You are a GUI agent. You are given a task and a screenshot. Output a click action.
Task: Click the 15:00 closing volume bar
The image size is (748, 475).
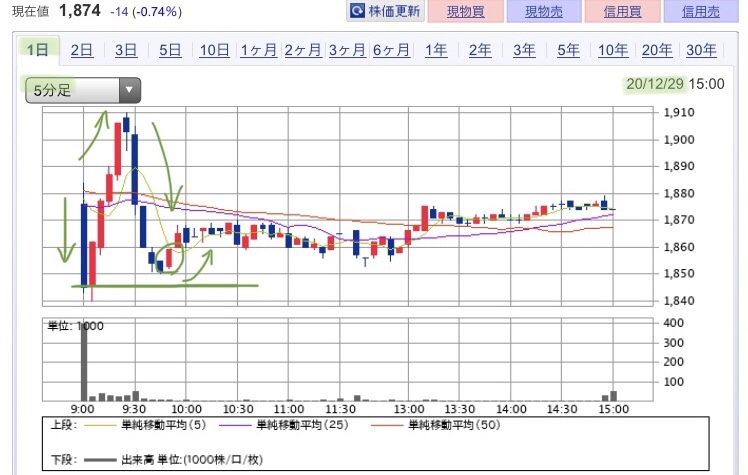pos(613,396)
